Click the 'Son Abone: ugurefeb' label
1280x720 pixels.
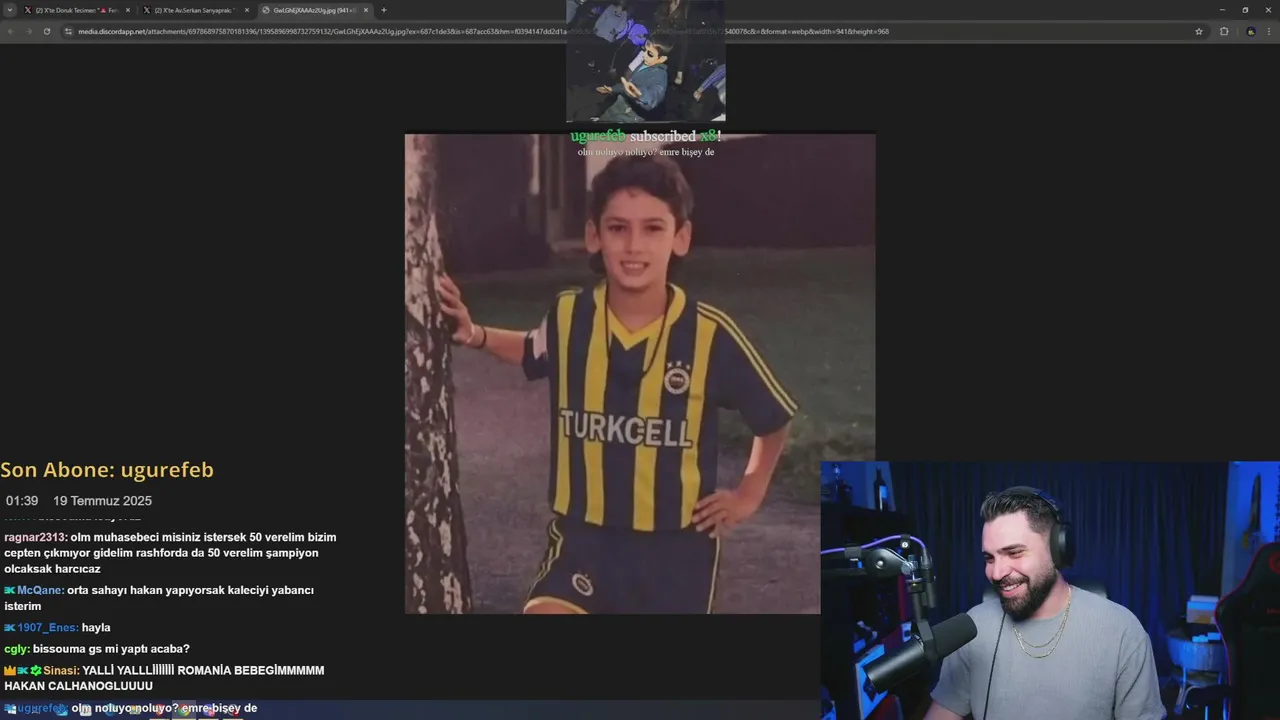[x=107, y=470]
